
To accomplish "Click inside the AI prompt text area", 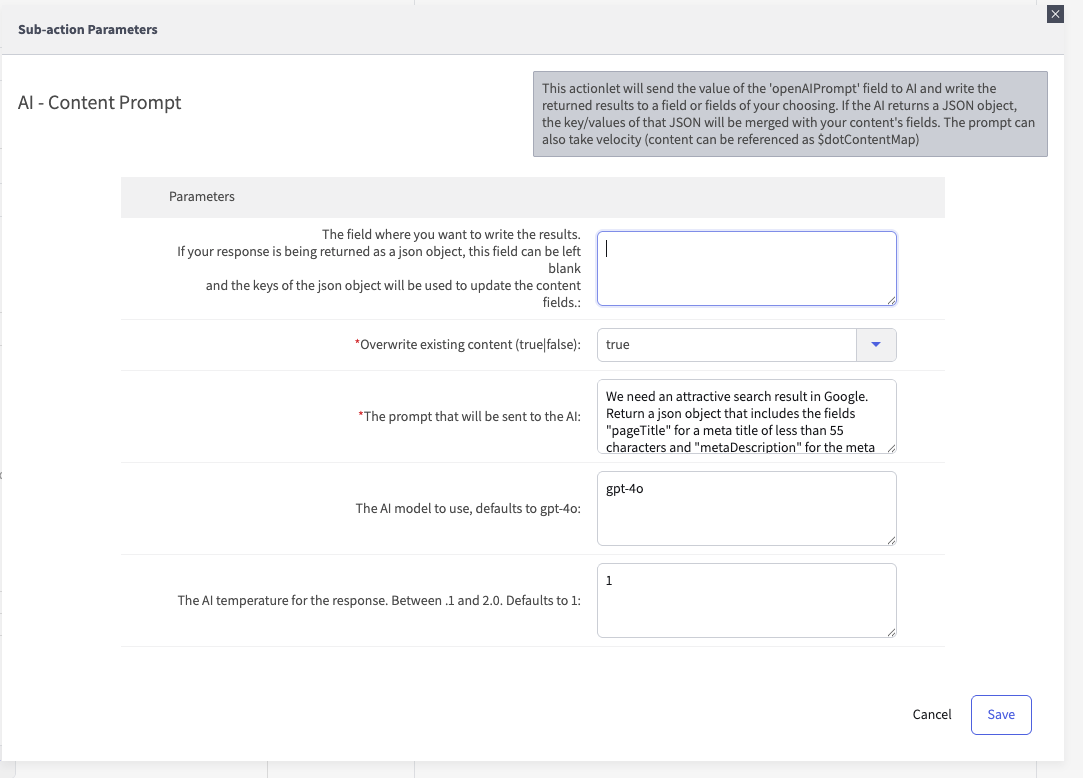I will [x=745, y=416].
